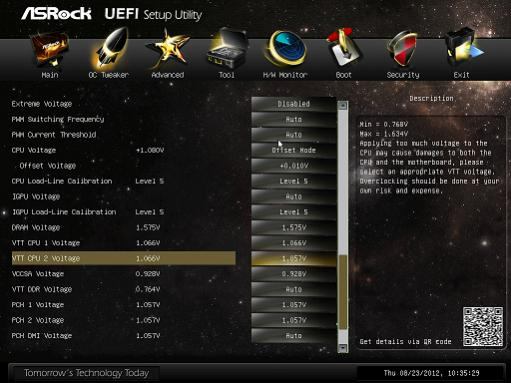
Task: Click the QR code image
Action: (x=483, y=327)
